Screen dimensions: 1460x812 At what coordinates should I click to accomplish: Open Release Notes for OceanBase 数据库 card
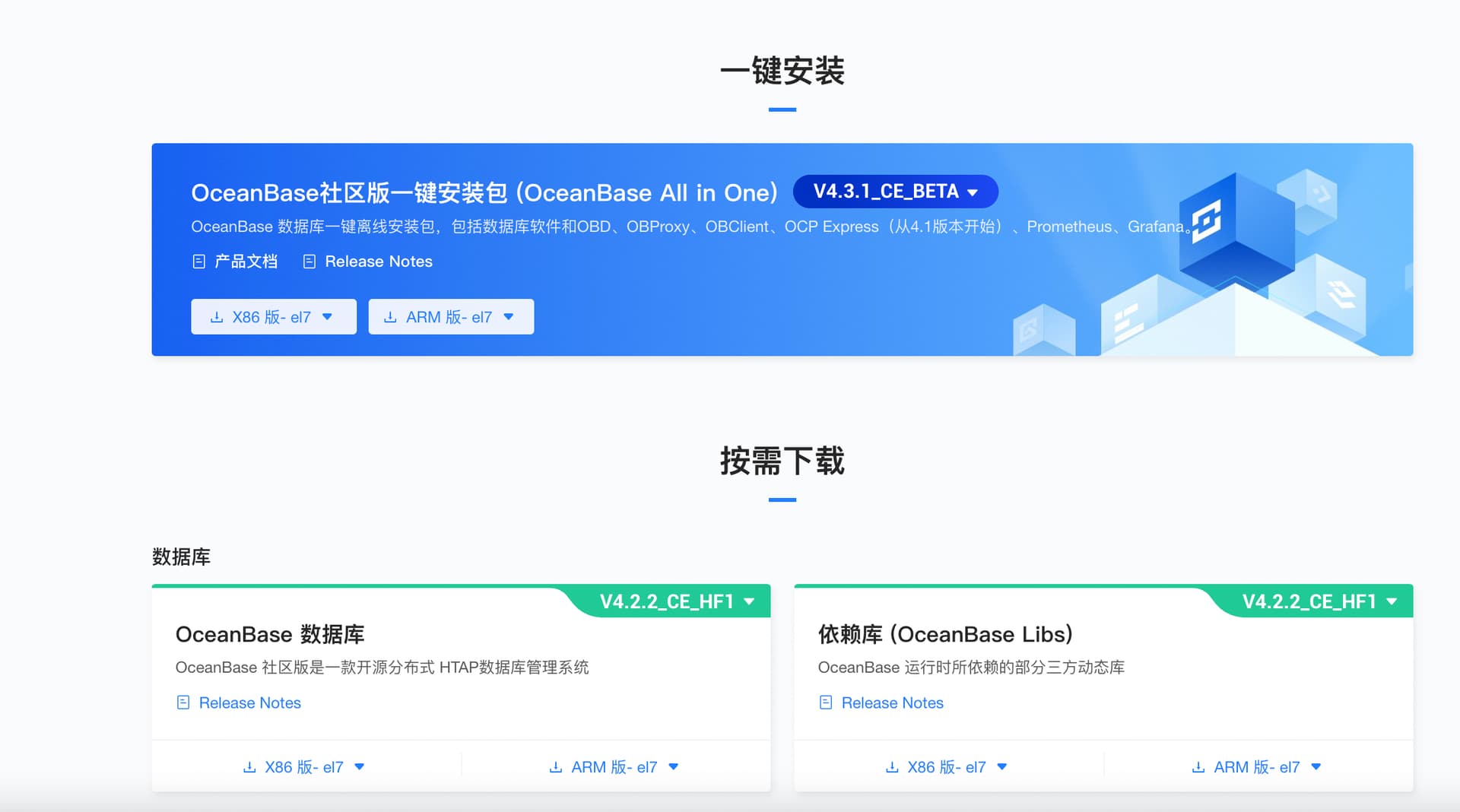(250, 703)
